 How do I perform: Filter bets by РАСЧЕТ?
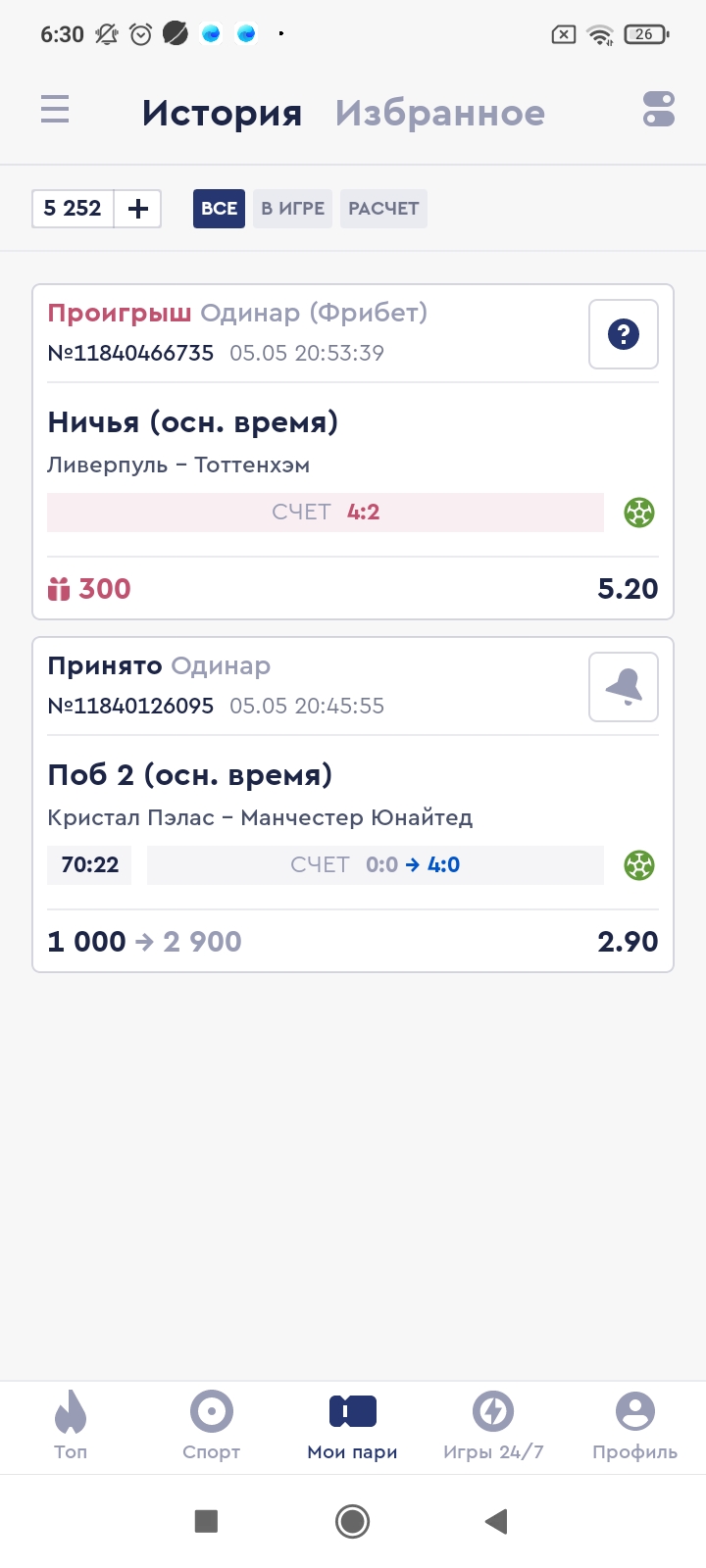coord(383,209)
